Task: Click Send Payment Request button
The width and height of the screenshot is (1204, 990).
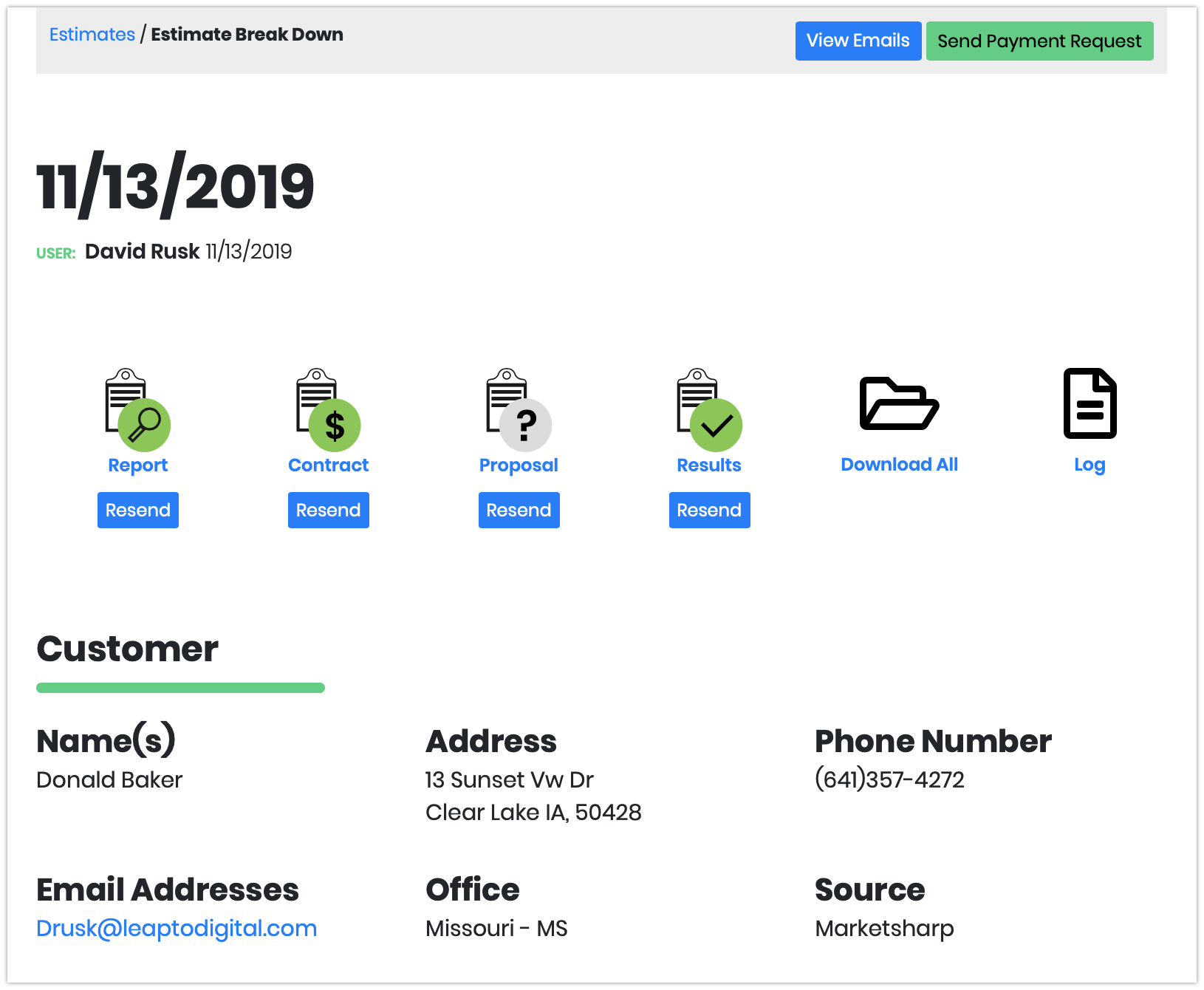Action: point(1039,41)
